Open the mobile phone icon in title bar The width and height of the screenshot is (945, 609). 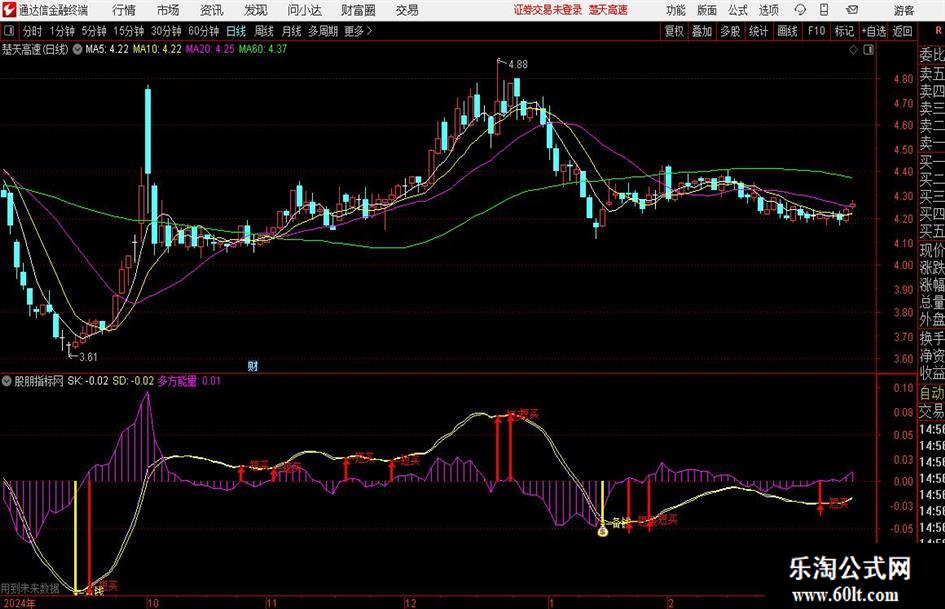(x=824, y=10)
